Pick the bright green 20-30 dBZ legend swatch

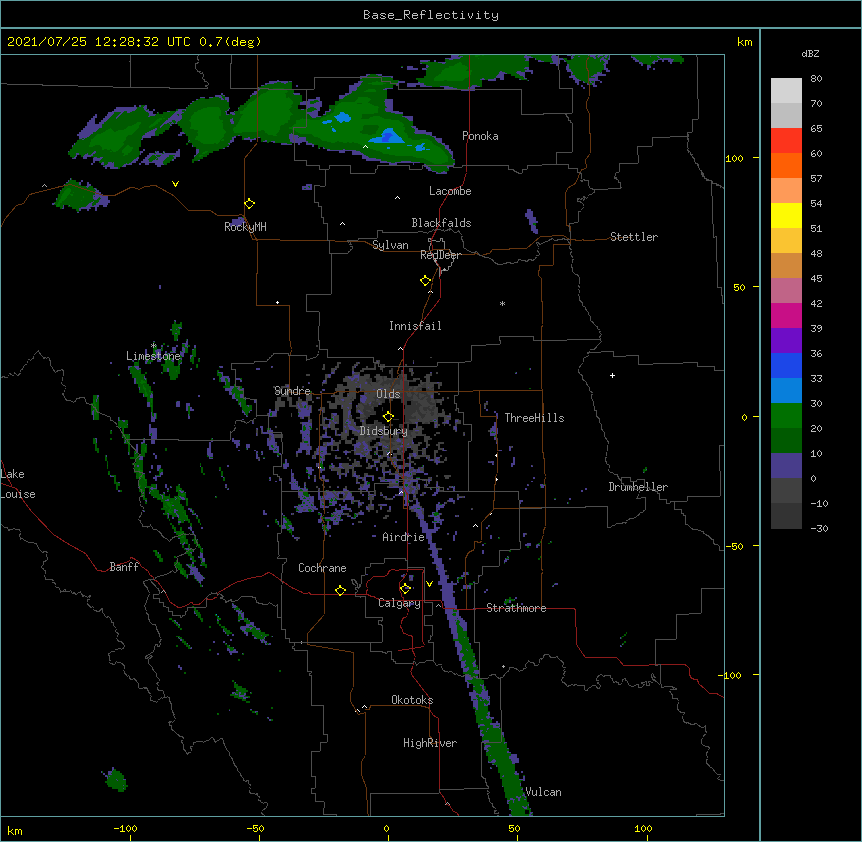(786, 416)
